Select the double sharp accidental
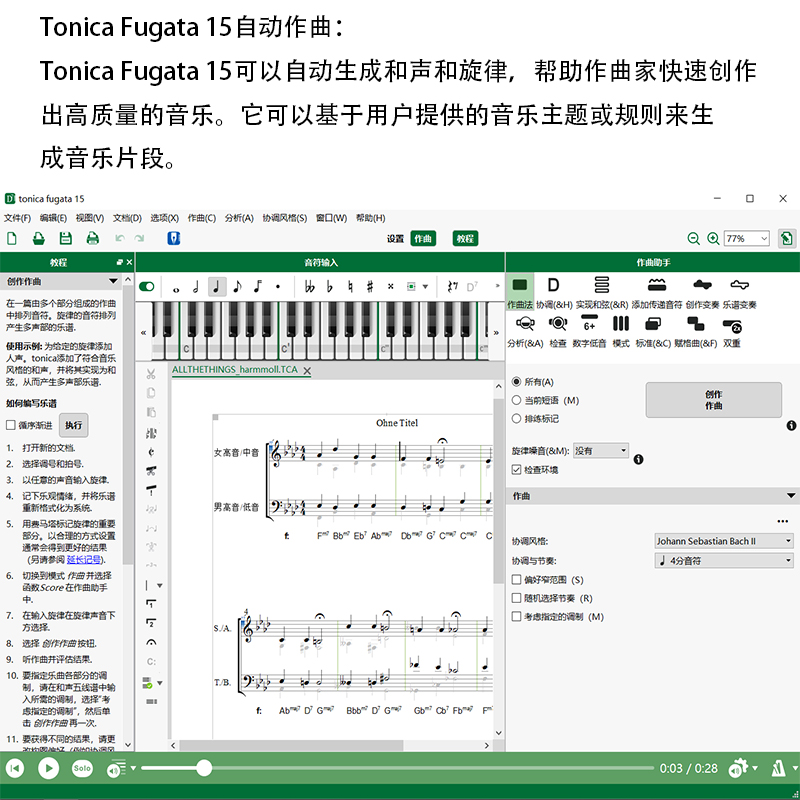Image resolution: width=800 pixels, height=800 pixels. coord(391,287)
